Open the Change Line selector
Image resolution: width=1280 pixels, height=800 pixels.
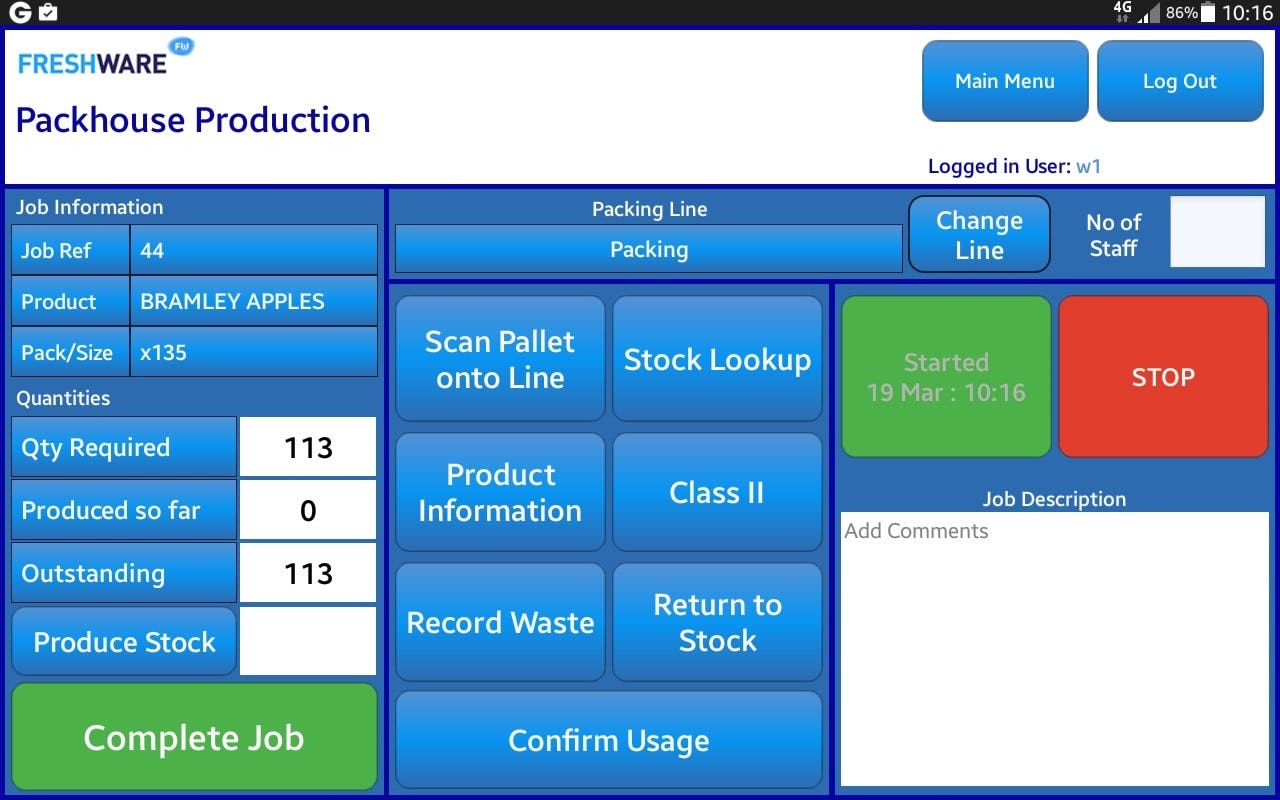[x=978, y=234]
